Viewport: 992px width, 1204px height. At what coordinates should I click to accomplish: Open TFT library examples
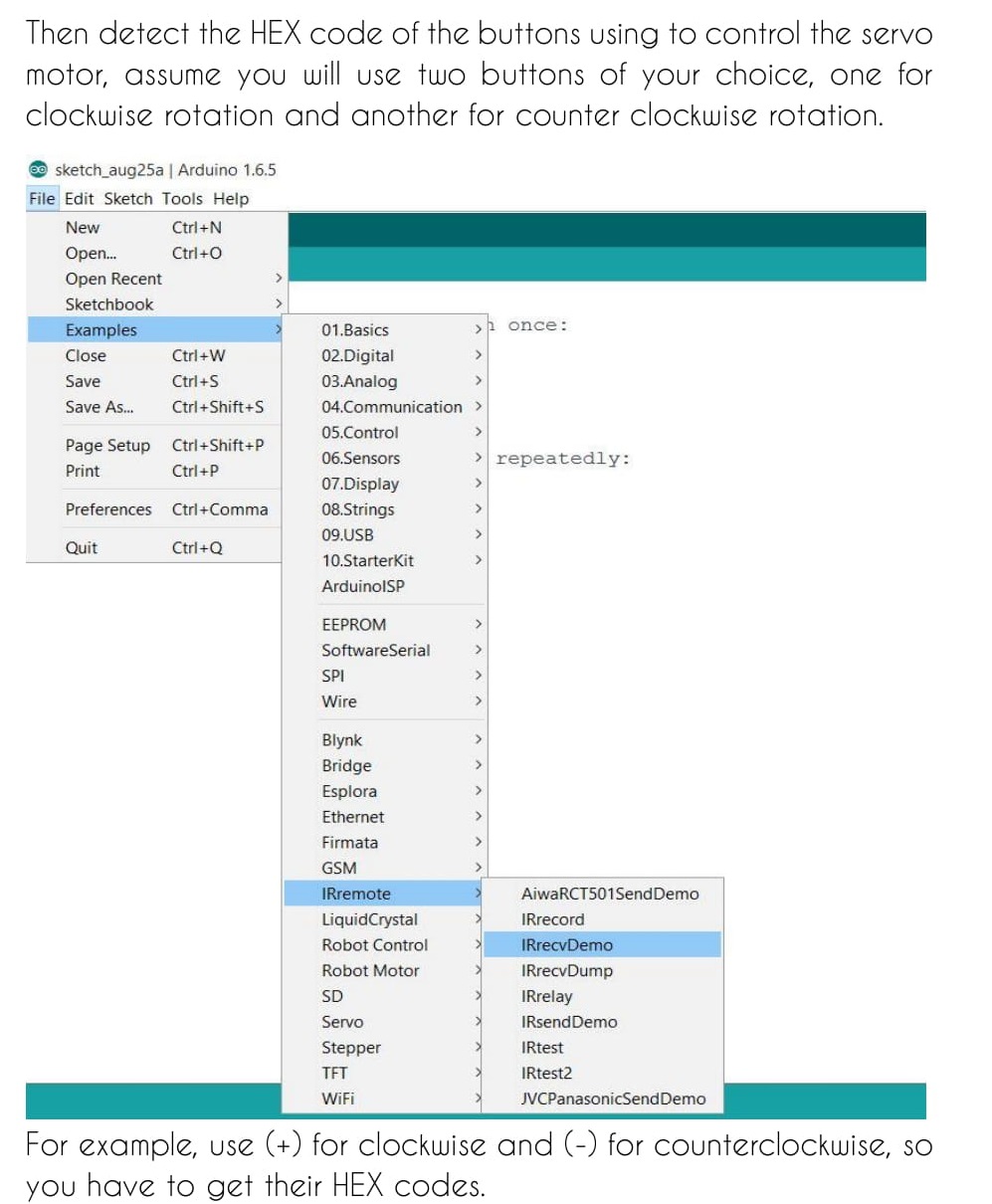385,1074
